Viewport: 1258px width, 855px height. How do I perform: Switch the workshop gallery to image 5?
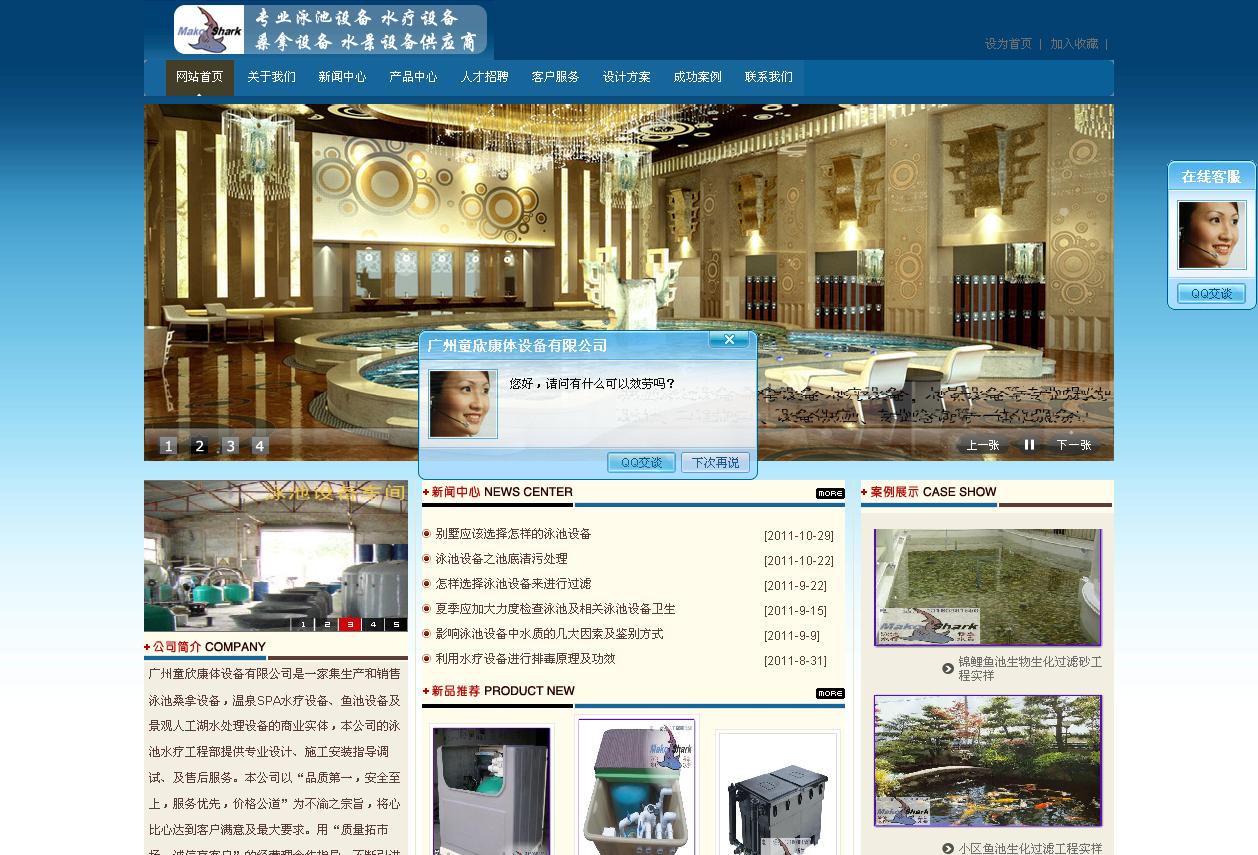[396, 623]
